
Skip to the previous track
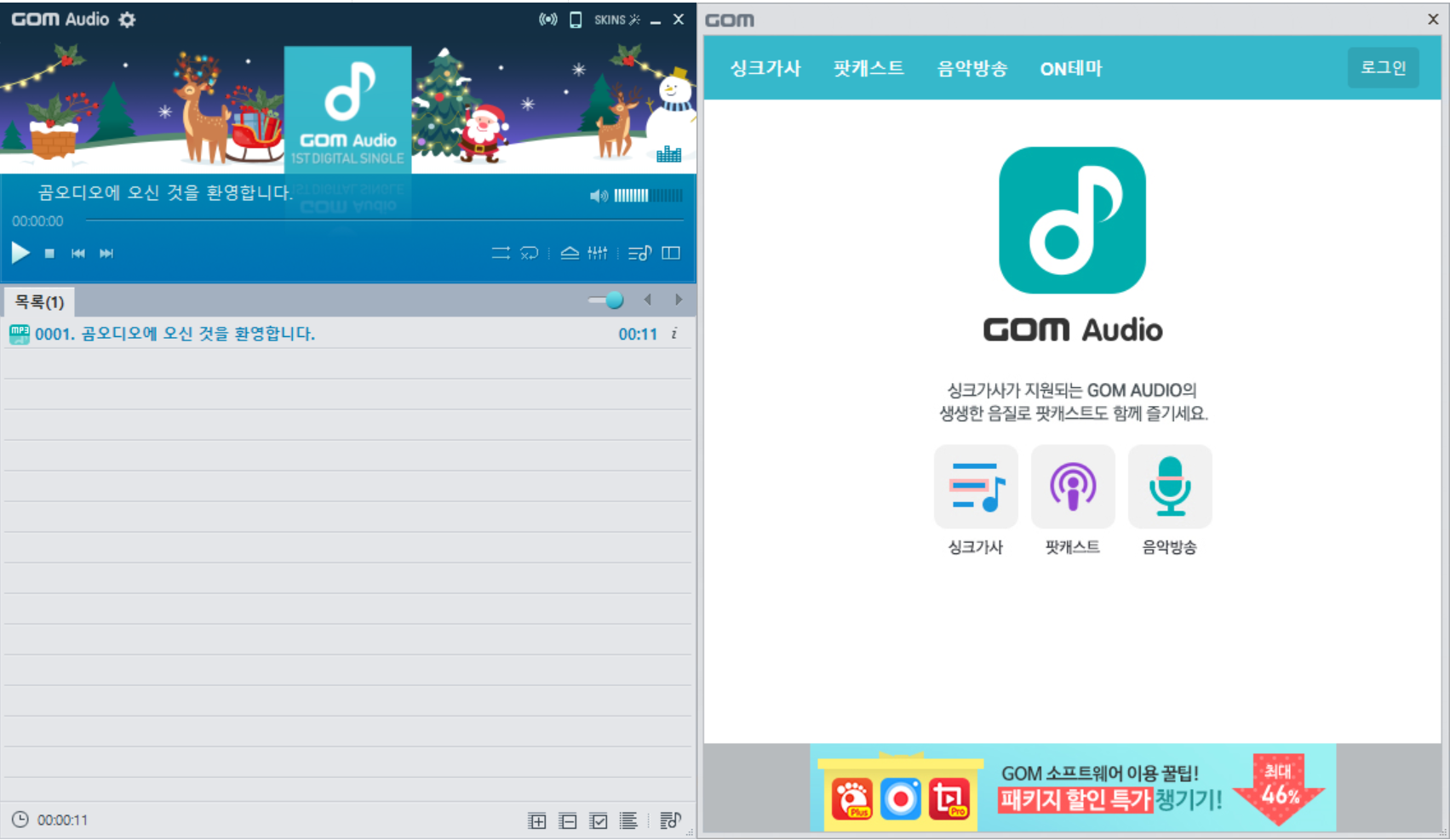(x=78, y=254)
